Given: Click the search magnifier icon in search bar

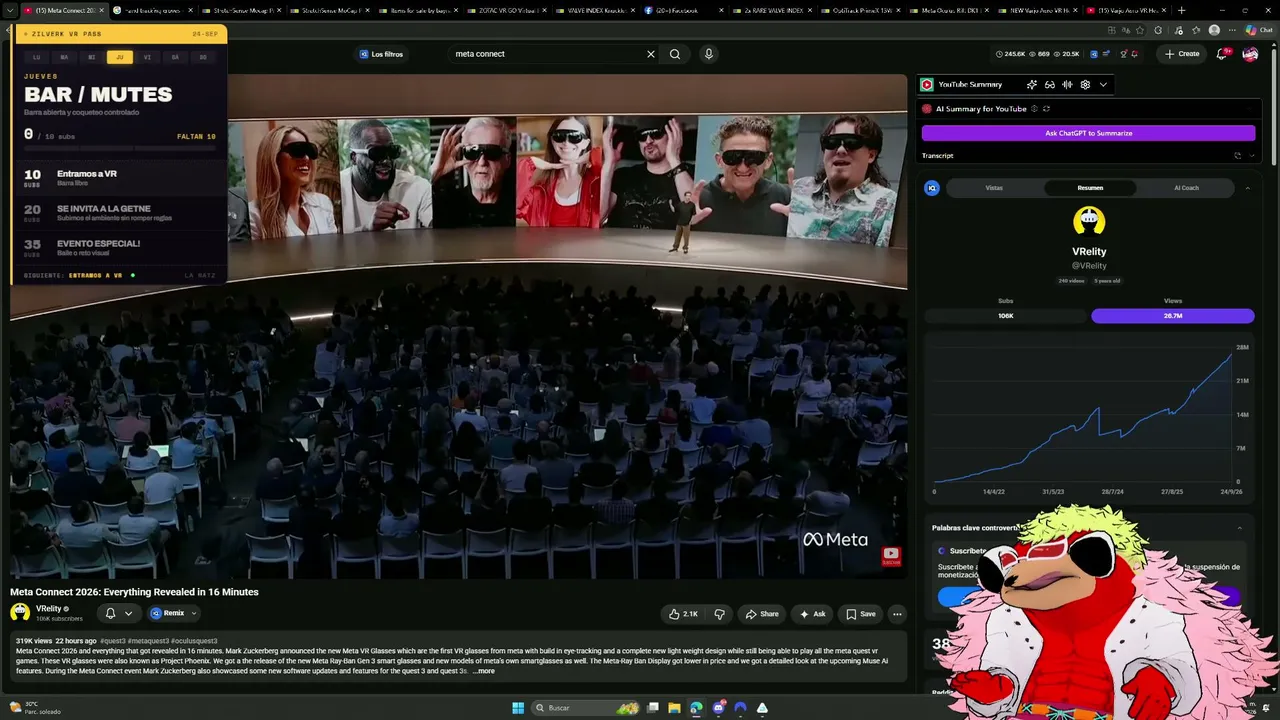Looking at the screenshot, I should pos(675,54).
